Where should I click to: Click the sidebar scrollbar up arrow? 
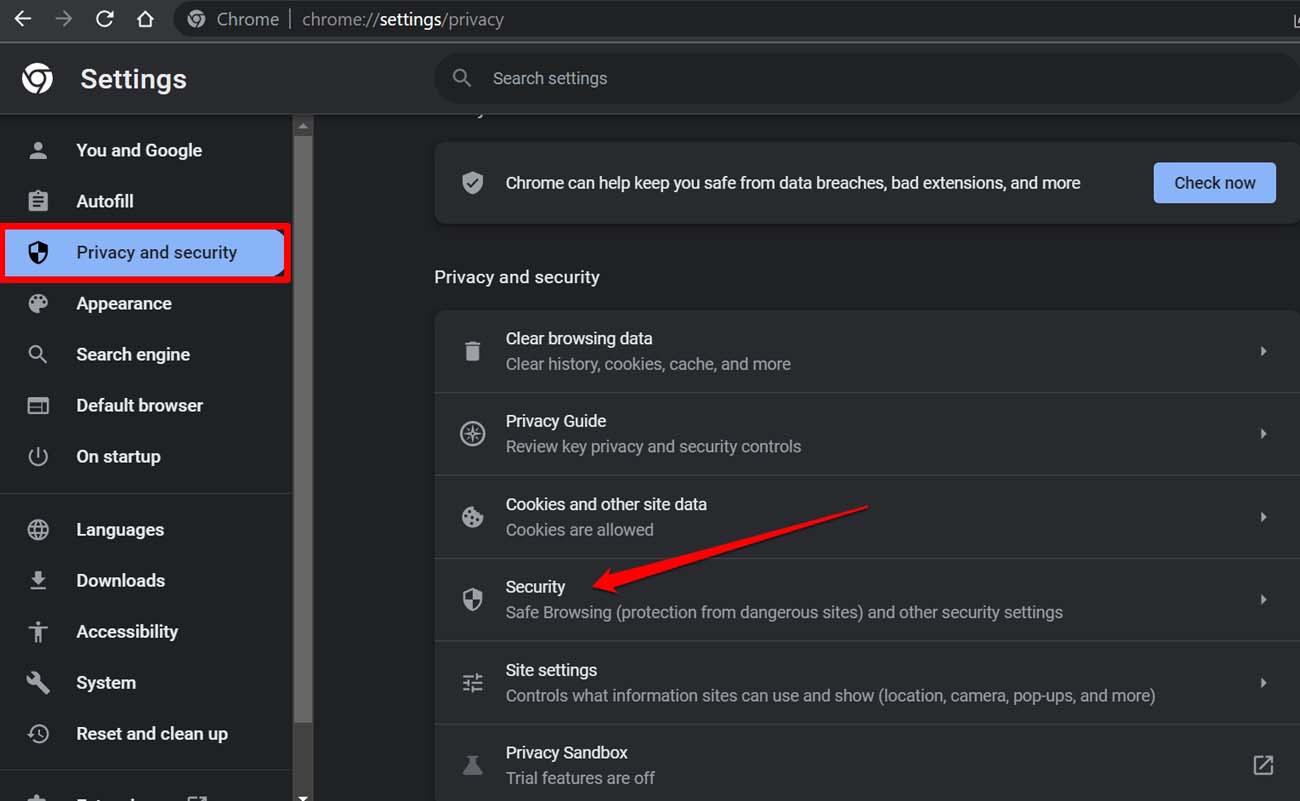coord(303,126)
